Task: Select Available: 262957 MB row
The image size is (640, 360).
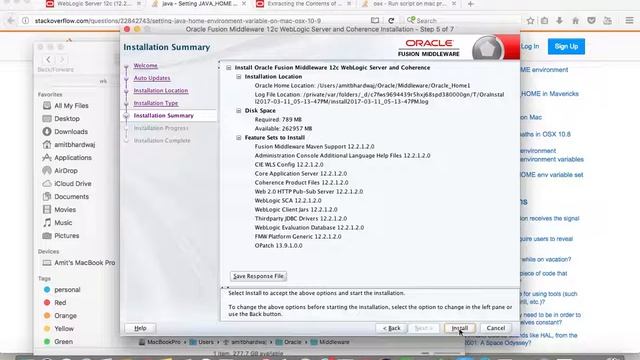Action: click(x=283, y=129)
